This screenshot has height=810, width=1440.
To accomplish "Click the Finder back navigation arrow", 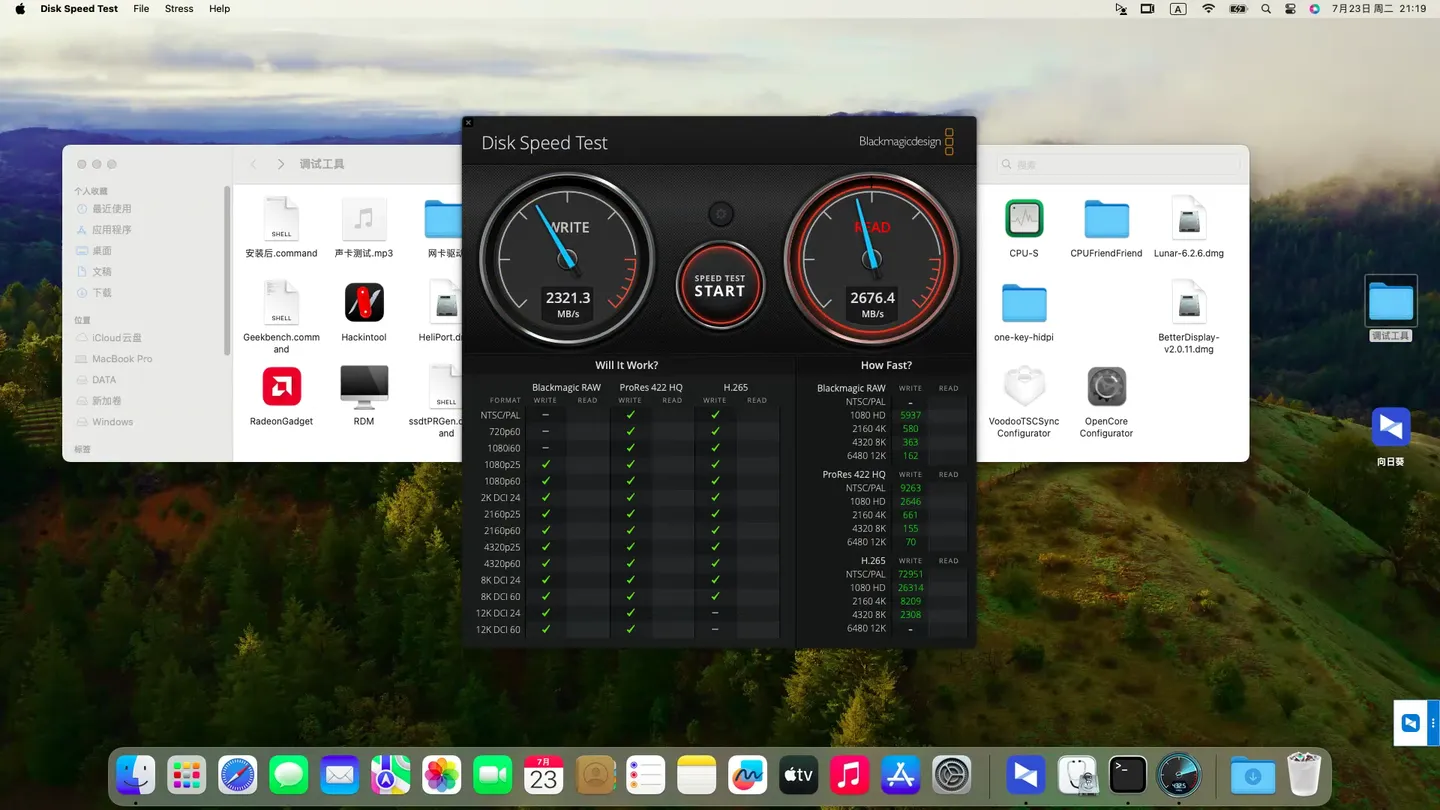I will pos(254,164).
